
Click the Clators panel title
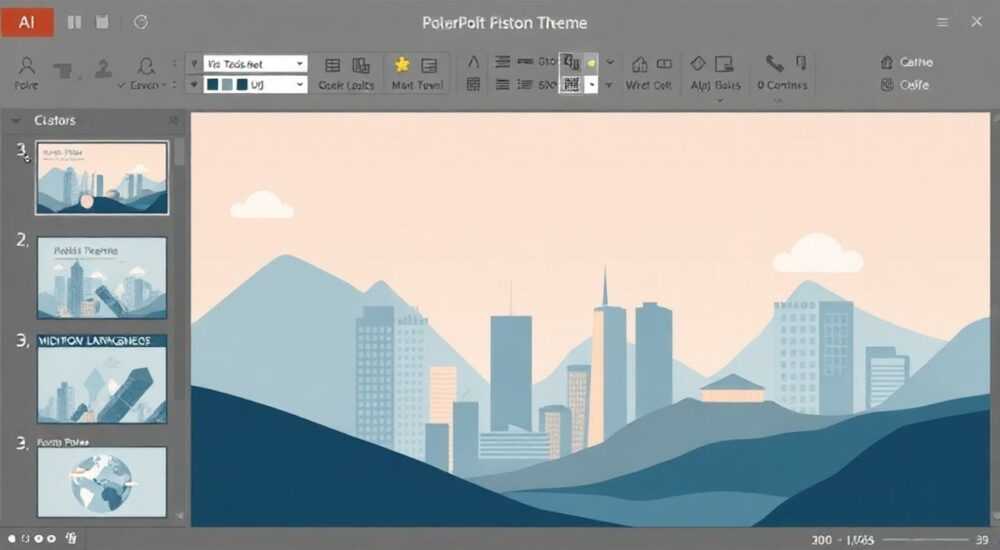[x=55, y=120]
